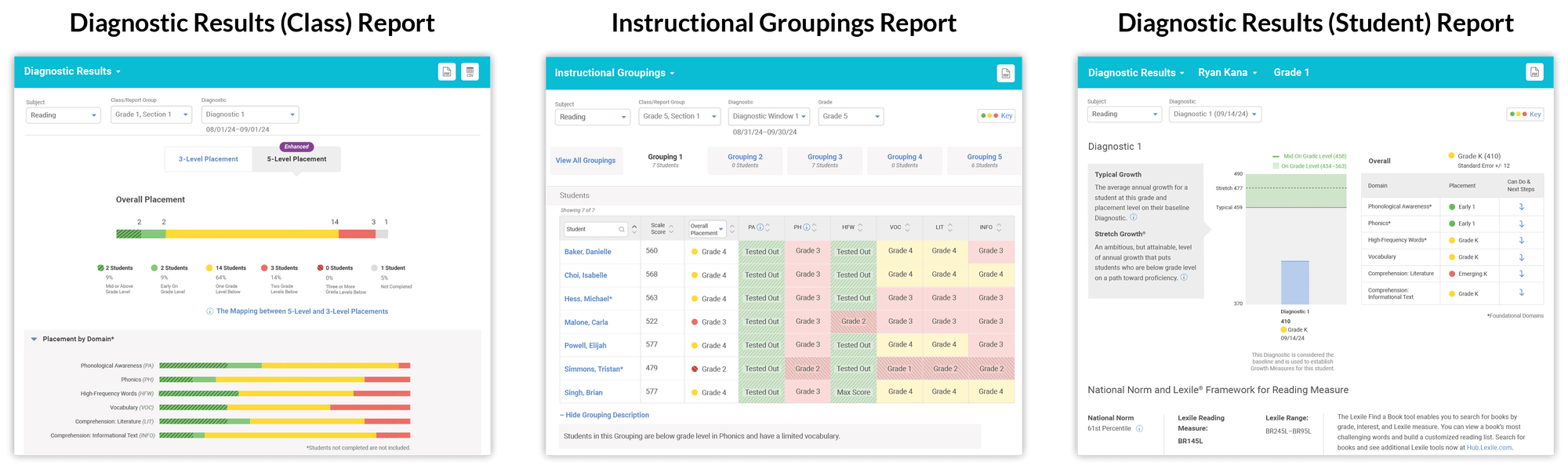Open Grade 1, Section 1 class dropdown

151,115
